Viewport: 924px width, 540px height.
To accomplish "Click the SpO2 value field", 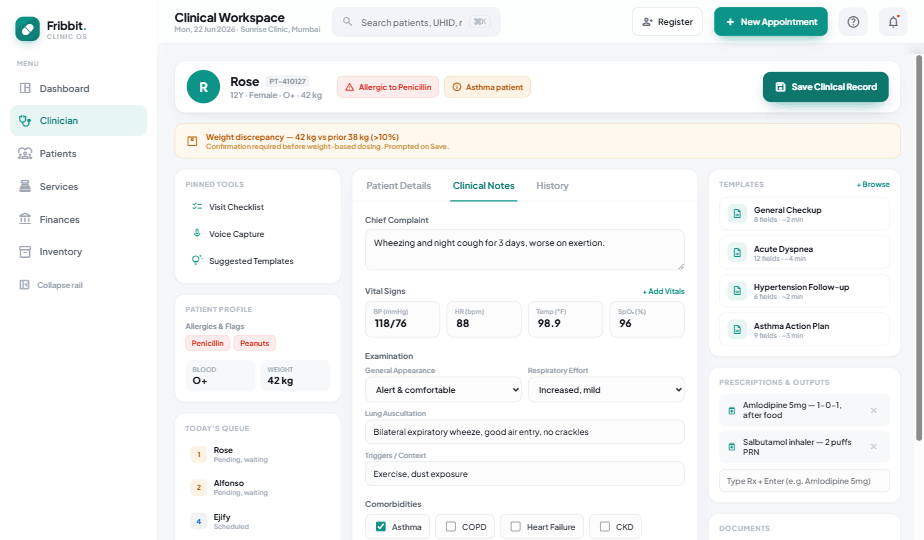I will pyautogui.click(x=647, y=319).
